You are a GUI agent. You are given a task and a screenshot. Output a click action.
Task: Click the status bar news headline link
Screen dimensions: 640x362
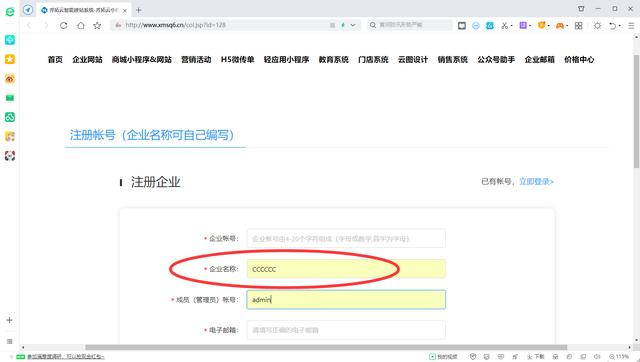pos(65,357)
